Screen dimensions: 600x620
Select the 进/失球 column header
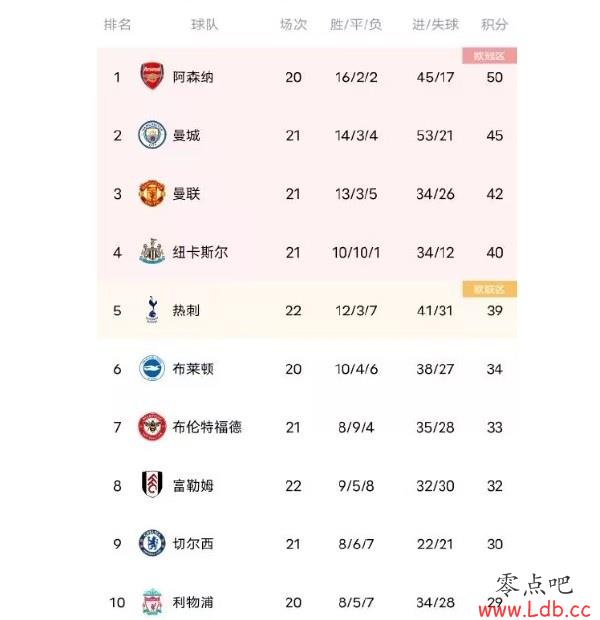(x=435, y=25)
